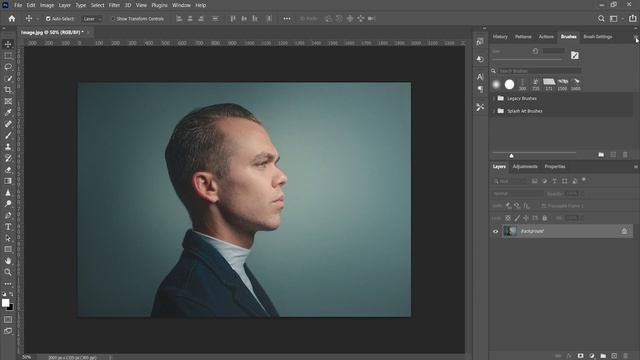Image resolution: width=640 pixels, height=360 pixels.
Task: Click the Share icon at top right
Action: (632, 19)
